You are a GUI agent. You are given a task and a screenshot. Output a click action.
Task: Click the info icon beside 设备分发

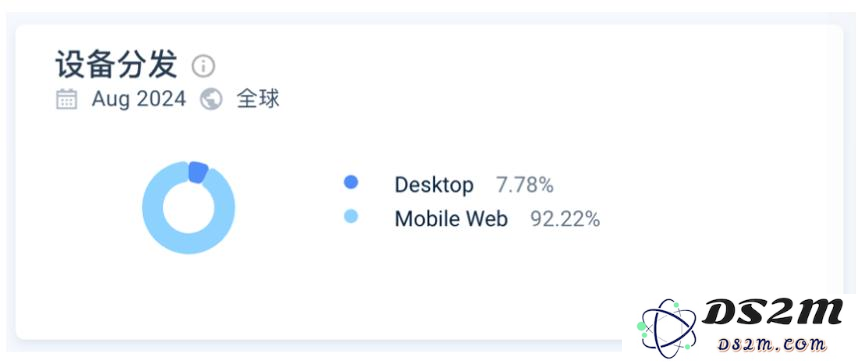203,66
